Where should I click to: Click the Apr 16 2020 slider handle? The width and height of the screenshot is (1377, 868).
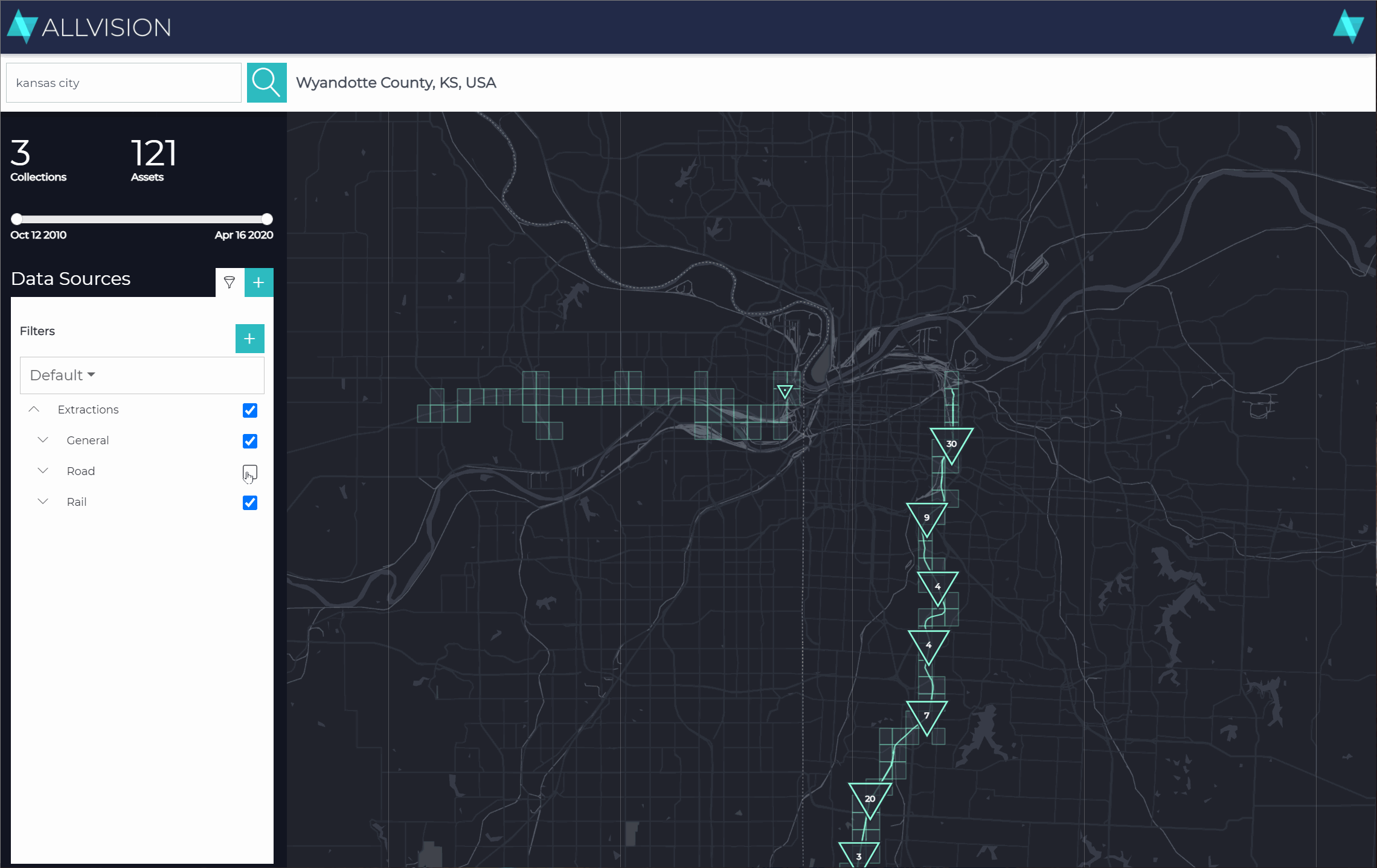click(267, 219)
